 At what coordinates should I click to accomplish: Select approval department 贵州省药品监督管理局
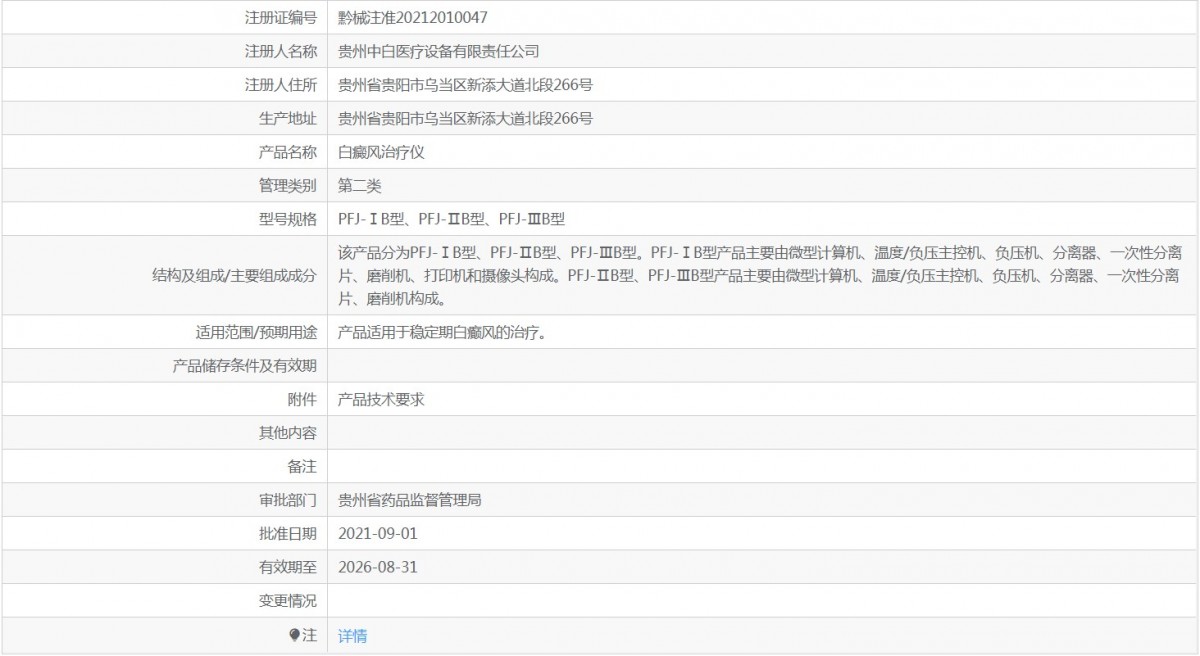pyautogui.click(x=410, y=500)
